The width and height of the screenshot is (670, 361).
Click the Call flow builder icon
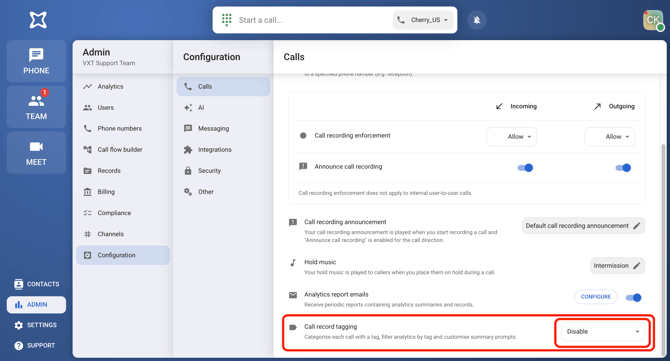click(x=88, y=150)
